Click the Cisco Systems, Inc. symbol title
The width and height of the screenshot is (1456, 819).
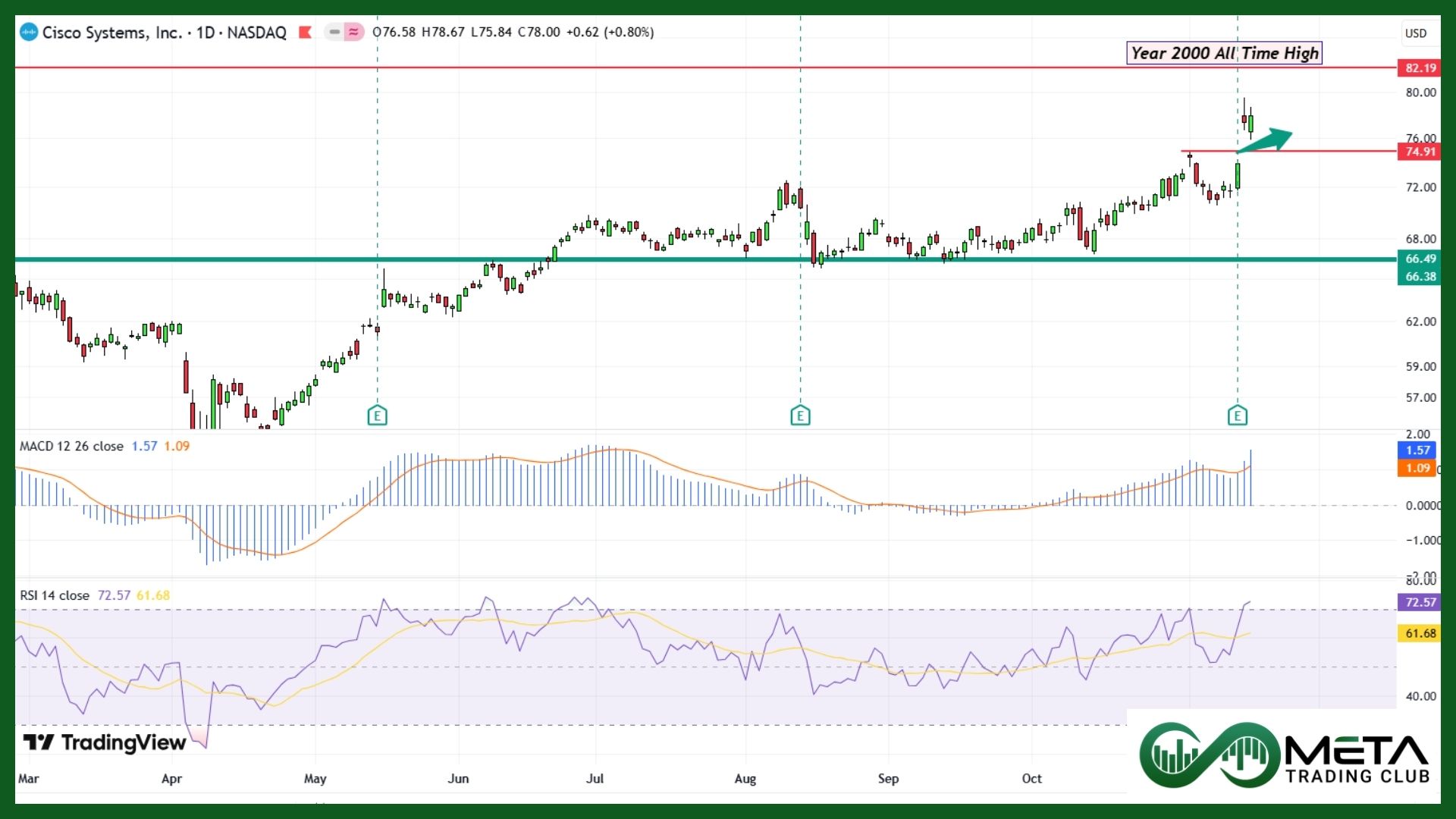(112, 33)
